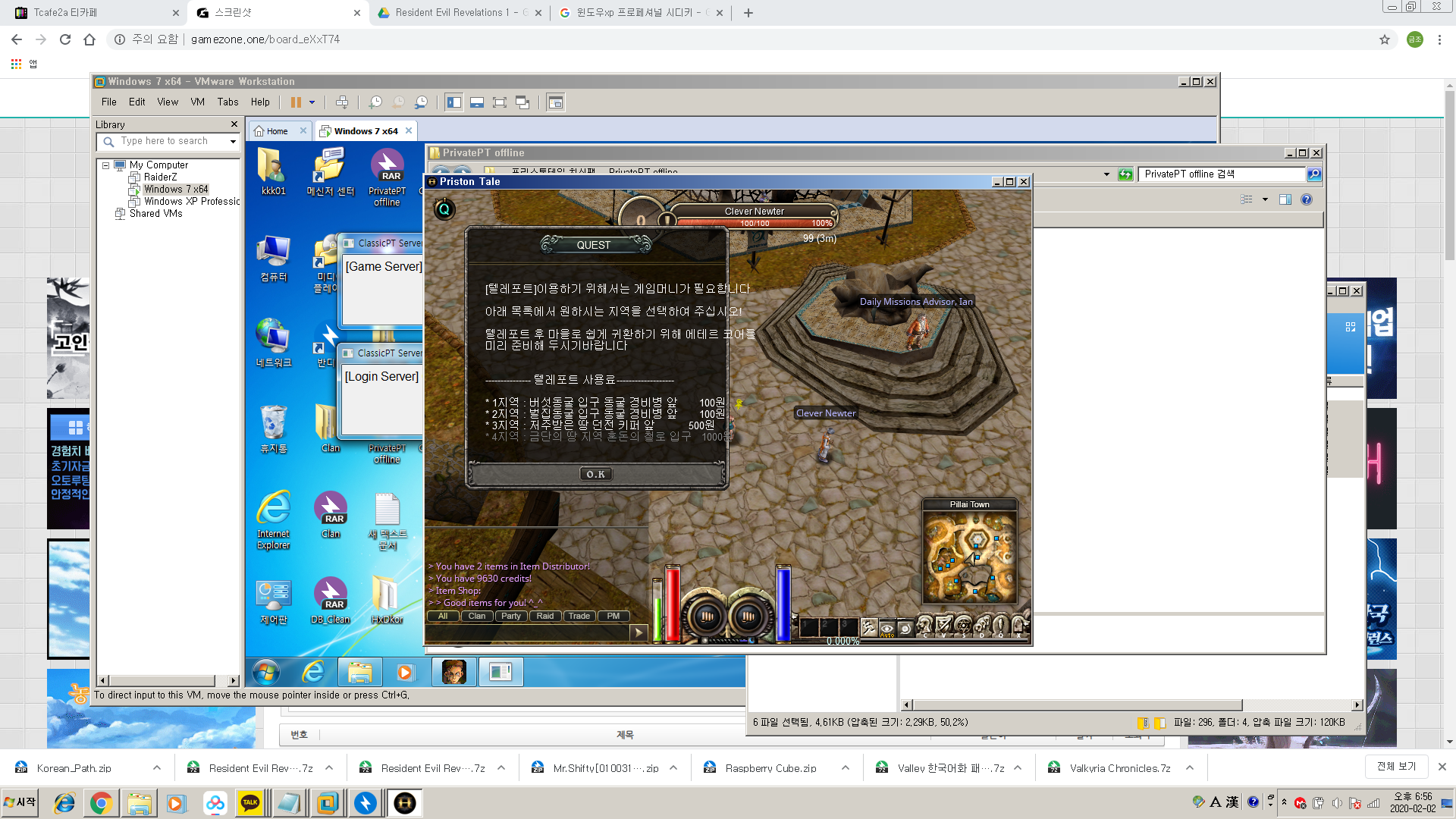This screenshot has height=819, width=1456.
Task: Open the Edit menu in VMware
Action: (137, 102)
